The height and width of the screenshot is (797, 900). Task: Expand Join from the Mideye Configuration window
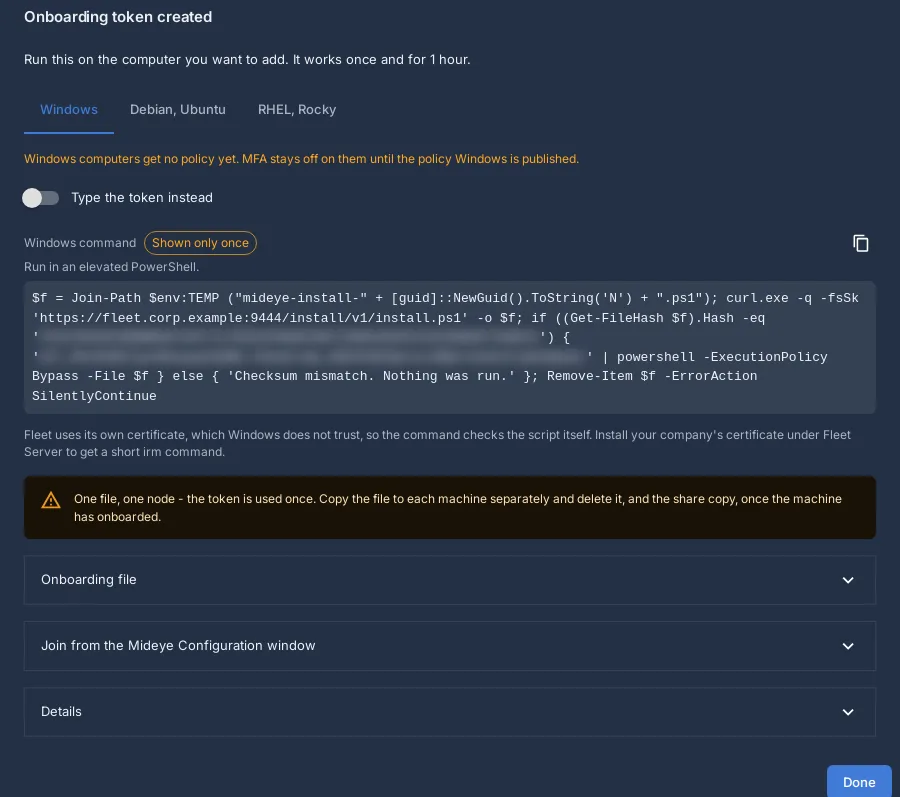[x=449, y=646]
